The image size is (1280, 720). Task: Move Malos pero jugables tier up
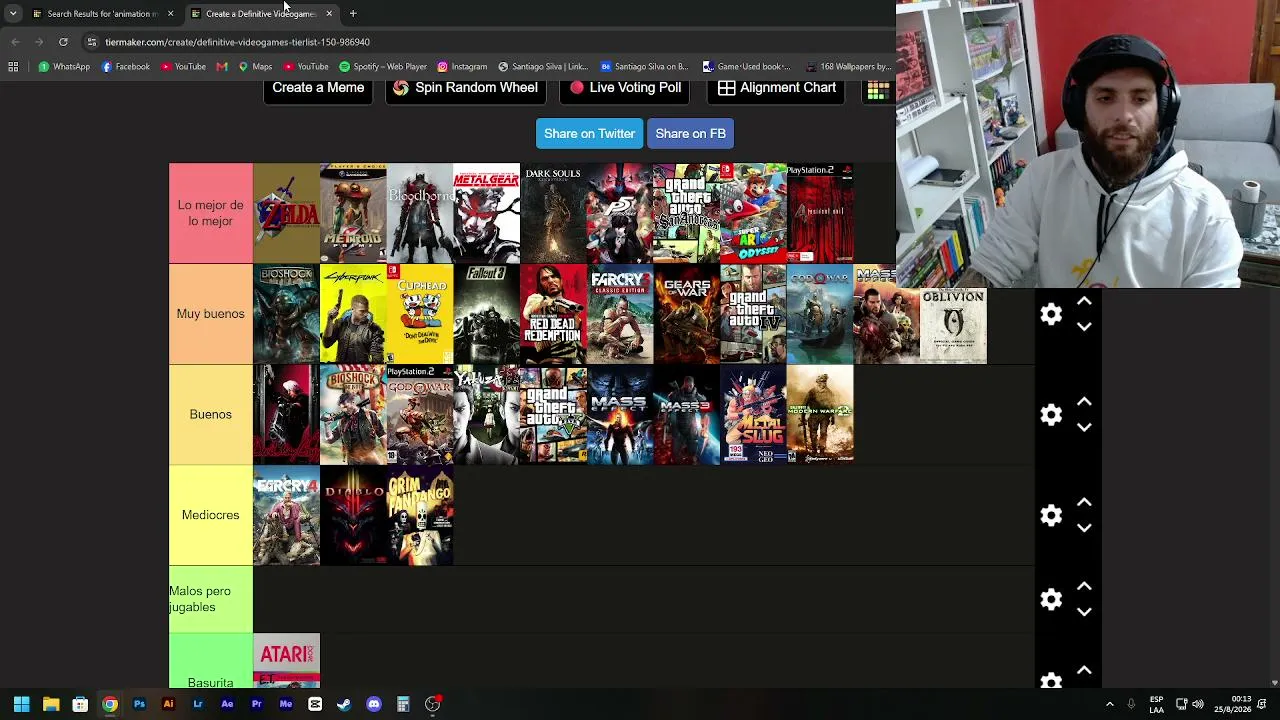coord(1084,586)
